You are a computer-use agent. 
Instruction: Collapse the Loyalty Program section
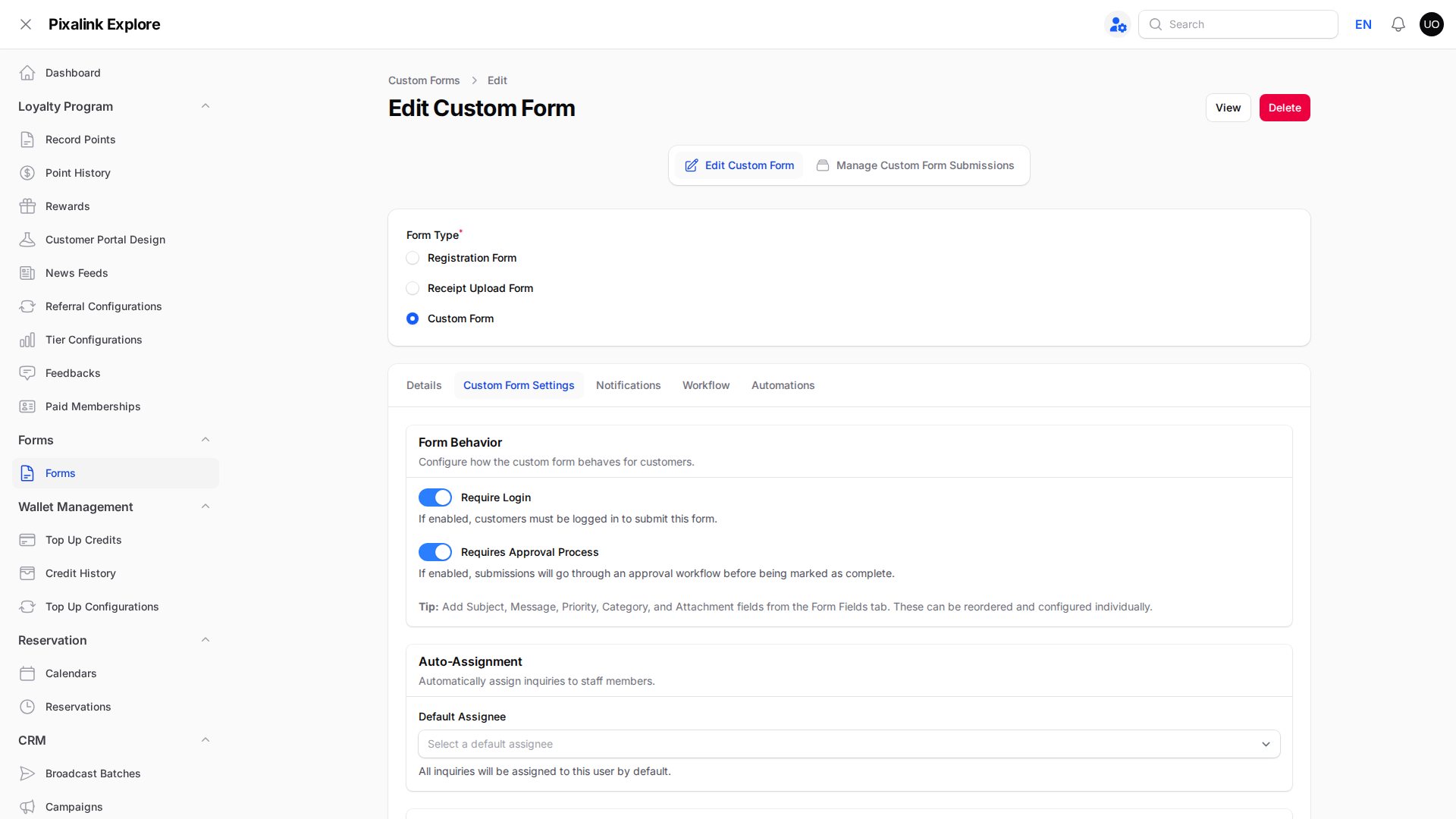206,106
